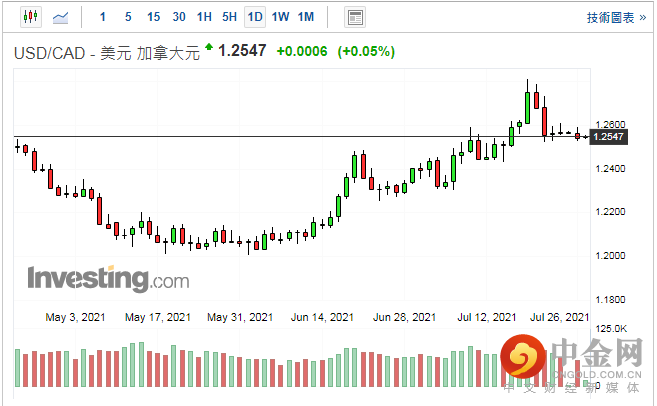The width and height of the screenshot is (657, 406).
Task: Choose the 1W weekly timeframe
Action: (x=280, y=17)
